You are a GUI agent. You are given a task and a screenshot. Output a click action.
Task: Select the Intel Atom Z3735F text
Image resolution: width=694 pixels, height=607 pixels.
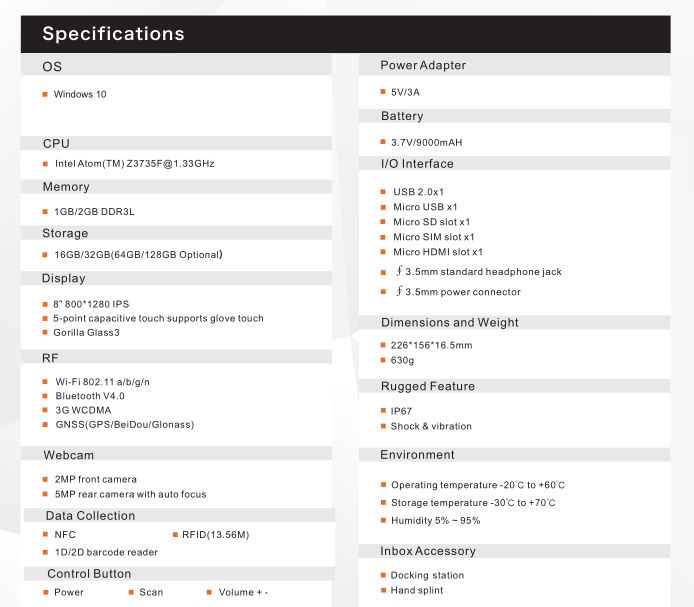pyautogui.click(x=135, y=163)
